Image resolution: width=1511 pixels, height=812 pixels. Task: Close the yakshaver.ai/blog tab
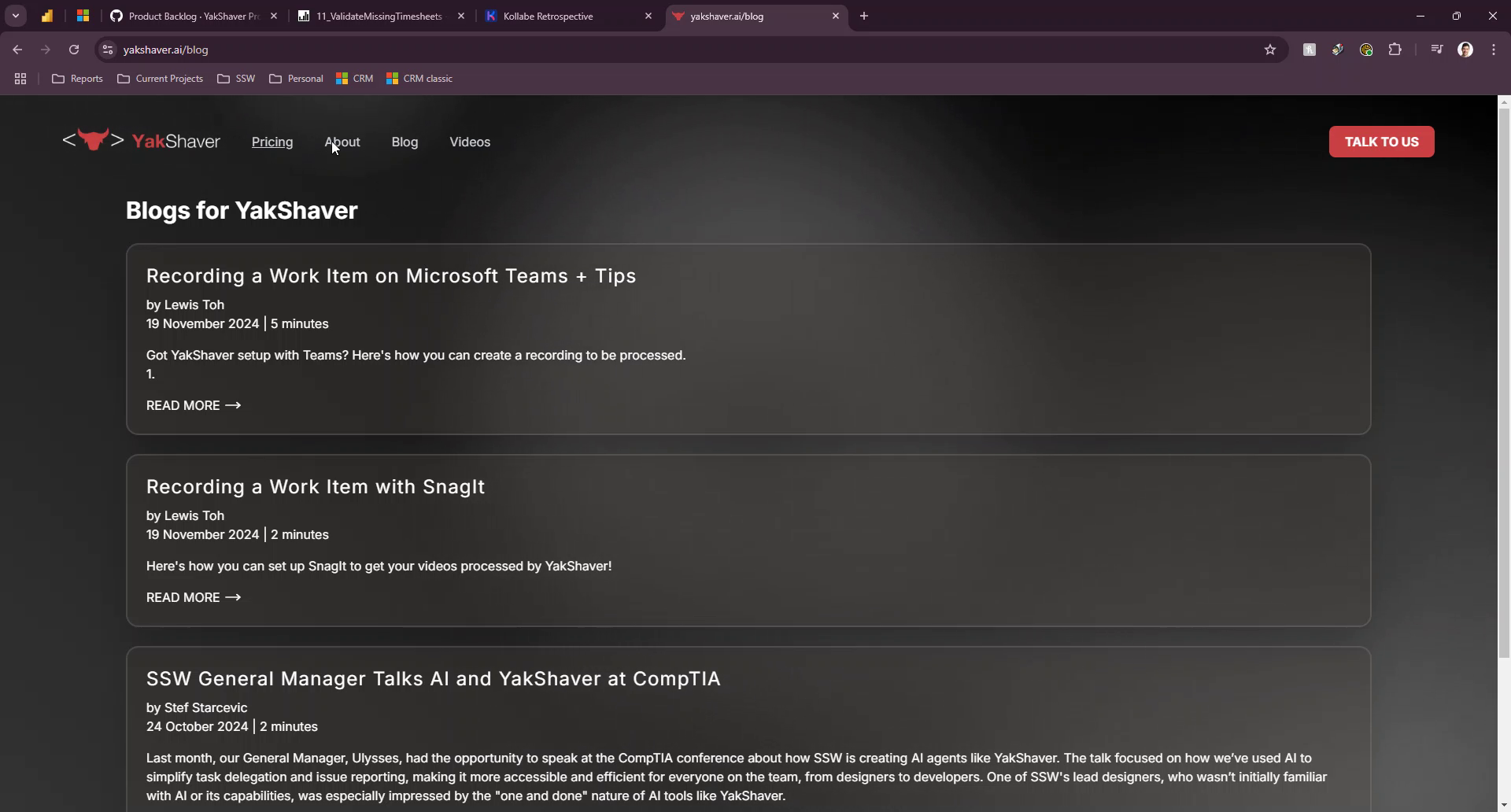click(836, 16)
